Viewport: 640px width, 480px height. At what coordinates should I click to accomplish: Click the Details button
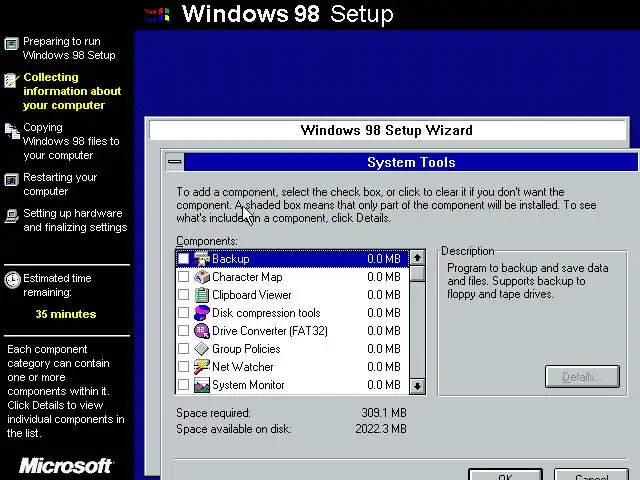[x=582, y=376]
